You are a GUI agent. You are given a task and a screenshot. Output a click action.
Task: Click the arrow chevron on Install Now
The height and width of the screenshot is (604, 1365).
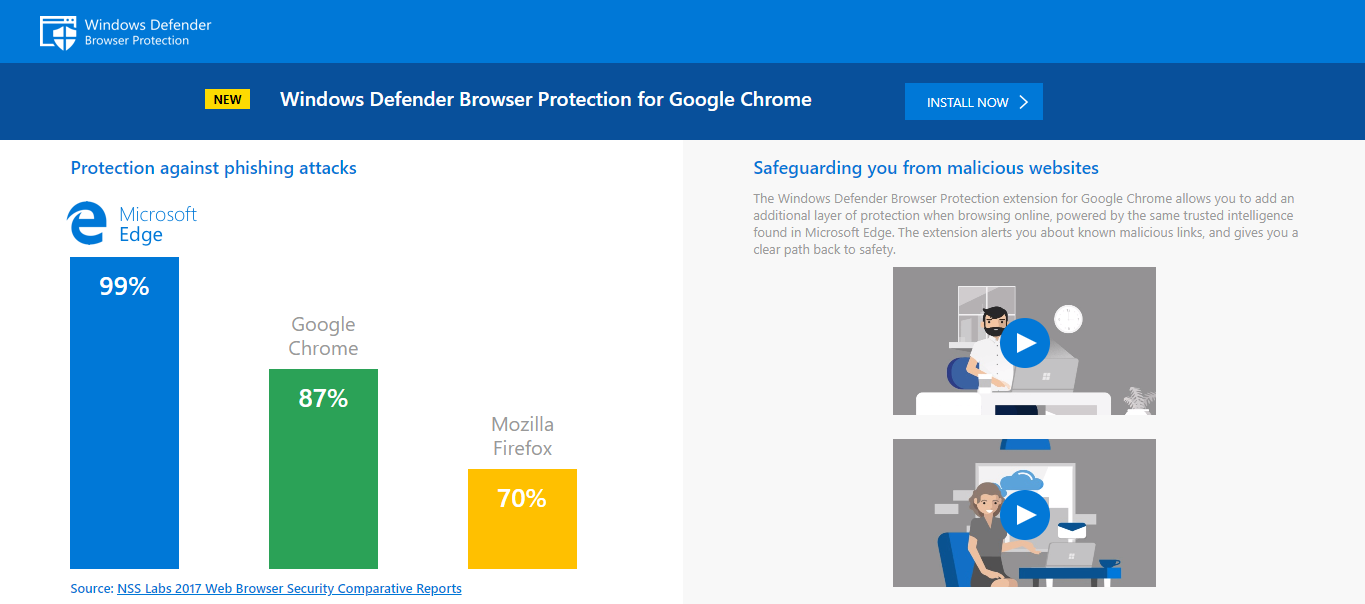coord(1024,102)
